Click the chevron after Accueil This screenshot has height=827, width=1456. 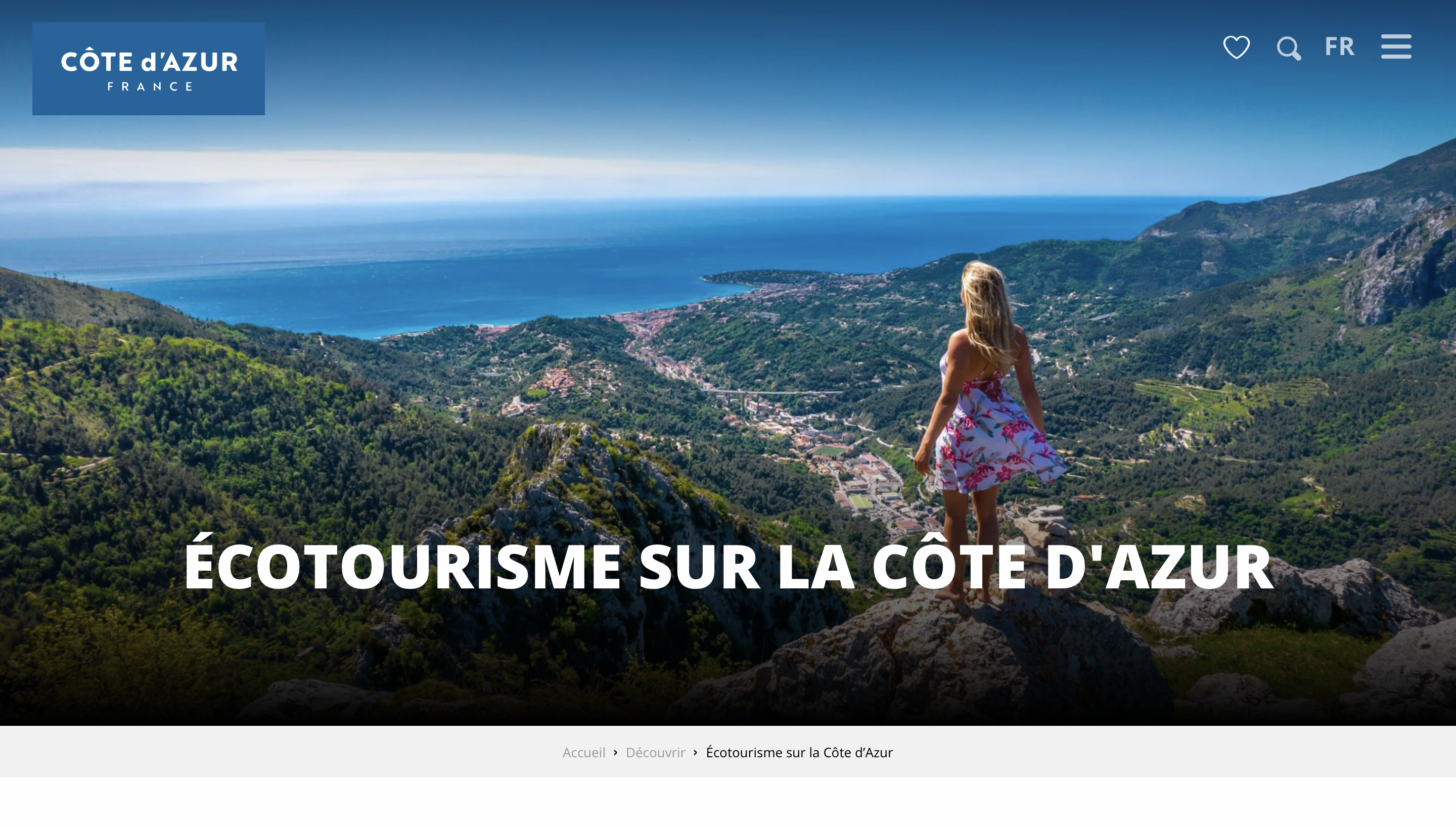pos(615,752)
